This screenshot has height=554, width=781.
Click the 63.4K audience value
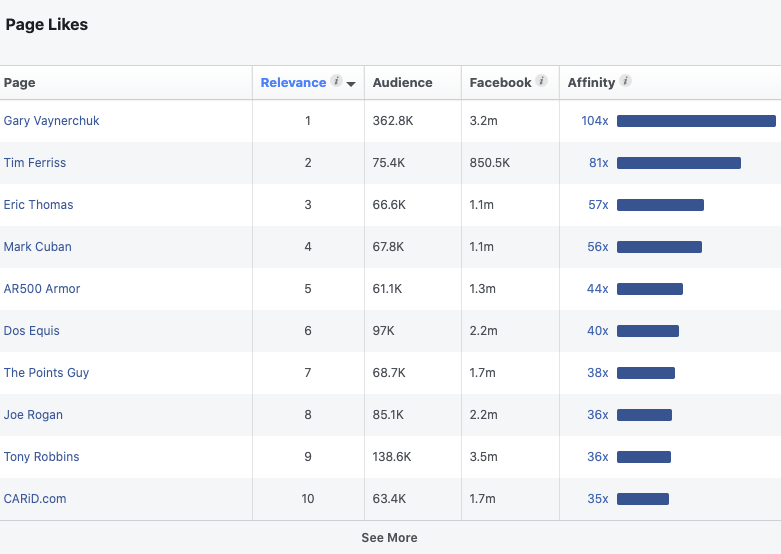[x=390, y=499]
